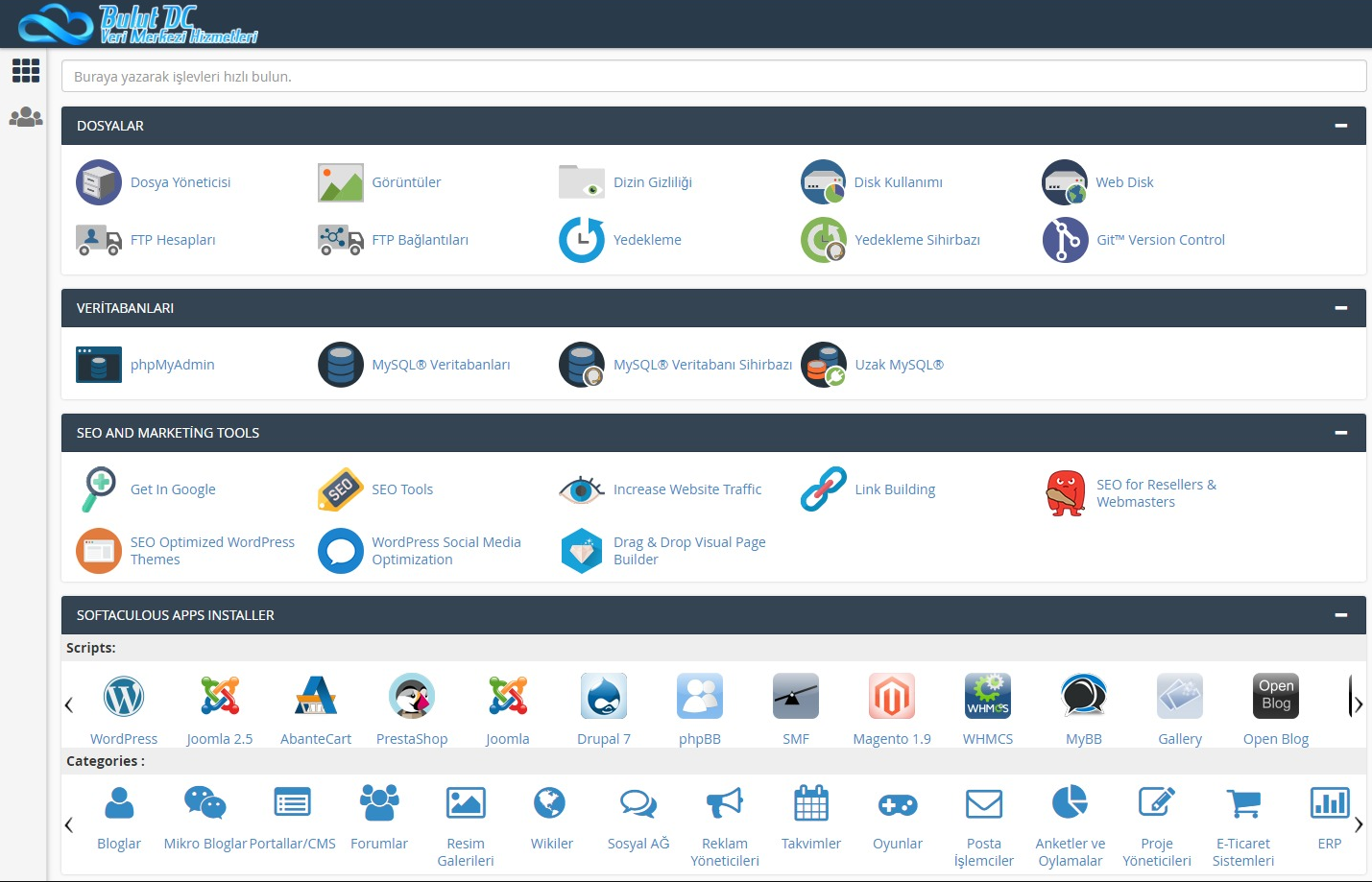The width and height of the screenshot is (1372, 882).
Task: Click the Uzak MySQL icon
Action: (824, 365)
